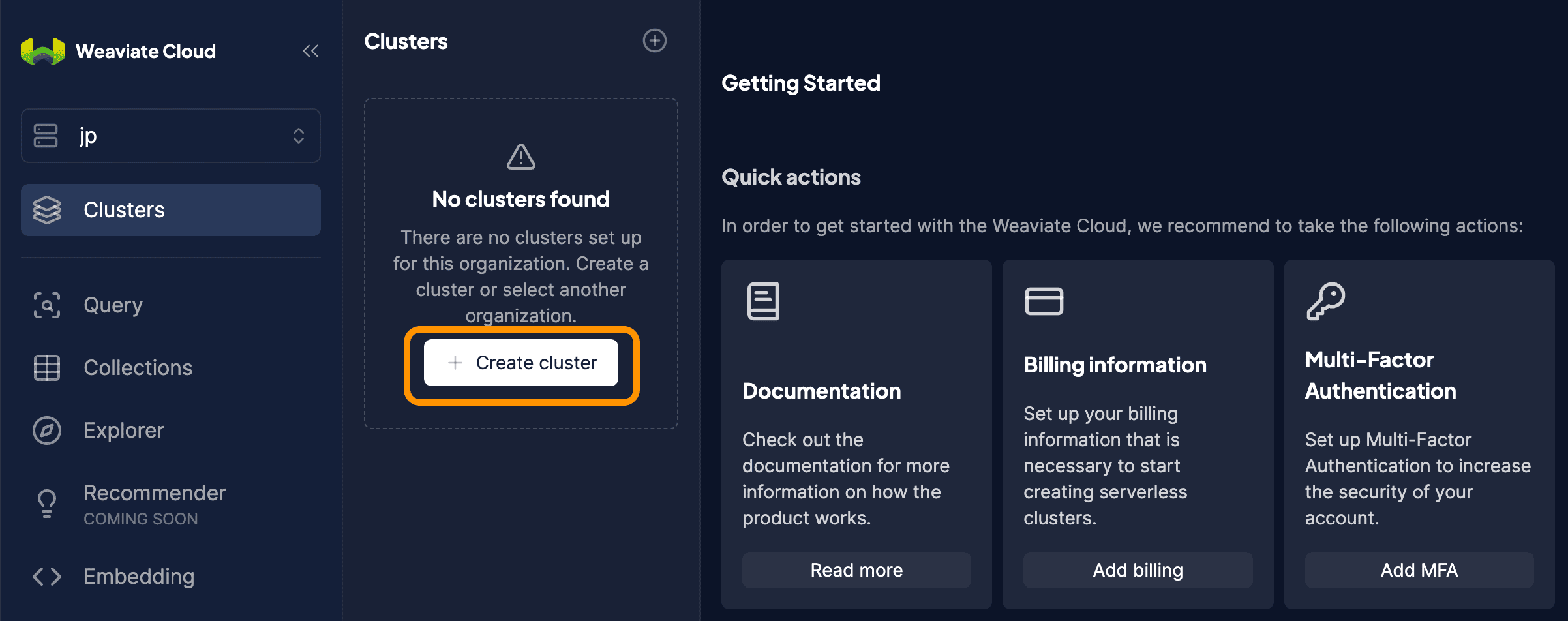
Task: Click the Billing credit card icon
Action: [1044, 301]
